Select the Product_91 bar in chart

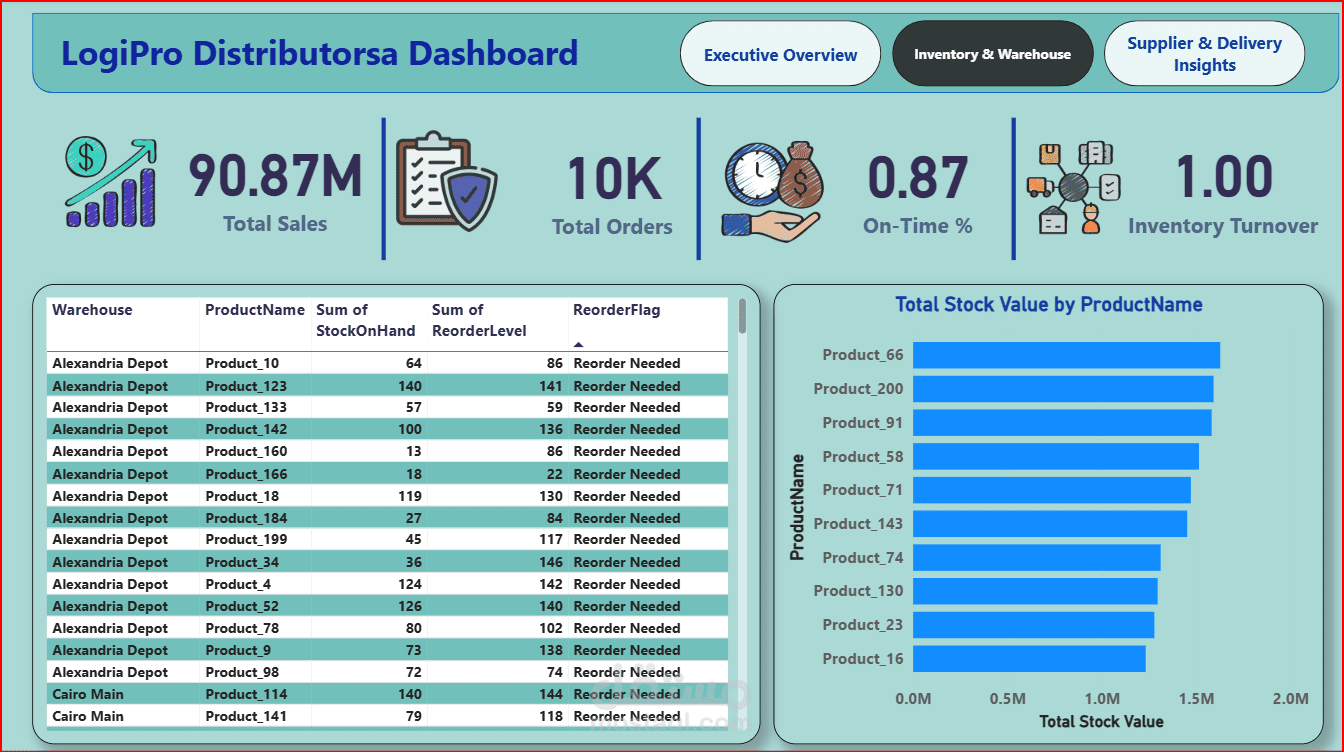coord(1062,422)
